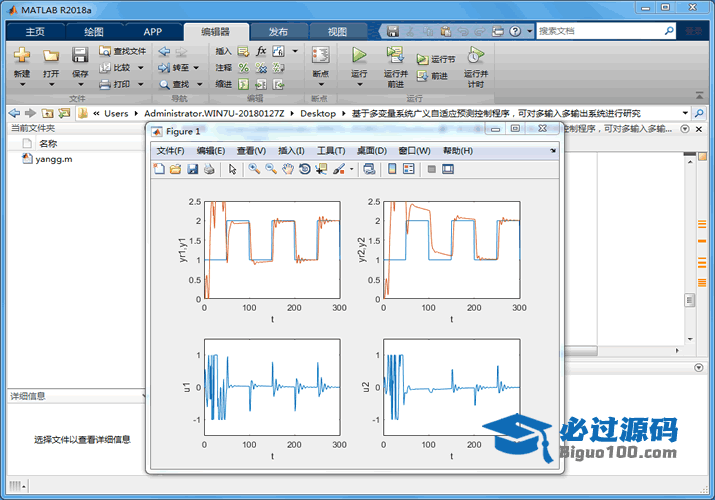Click the 打印 (Print) button in the ribbon
The width and height of the screenshot is (715, 500).
coord(116,84)
